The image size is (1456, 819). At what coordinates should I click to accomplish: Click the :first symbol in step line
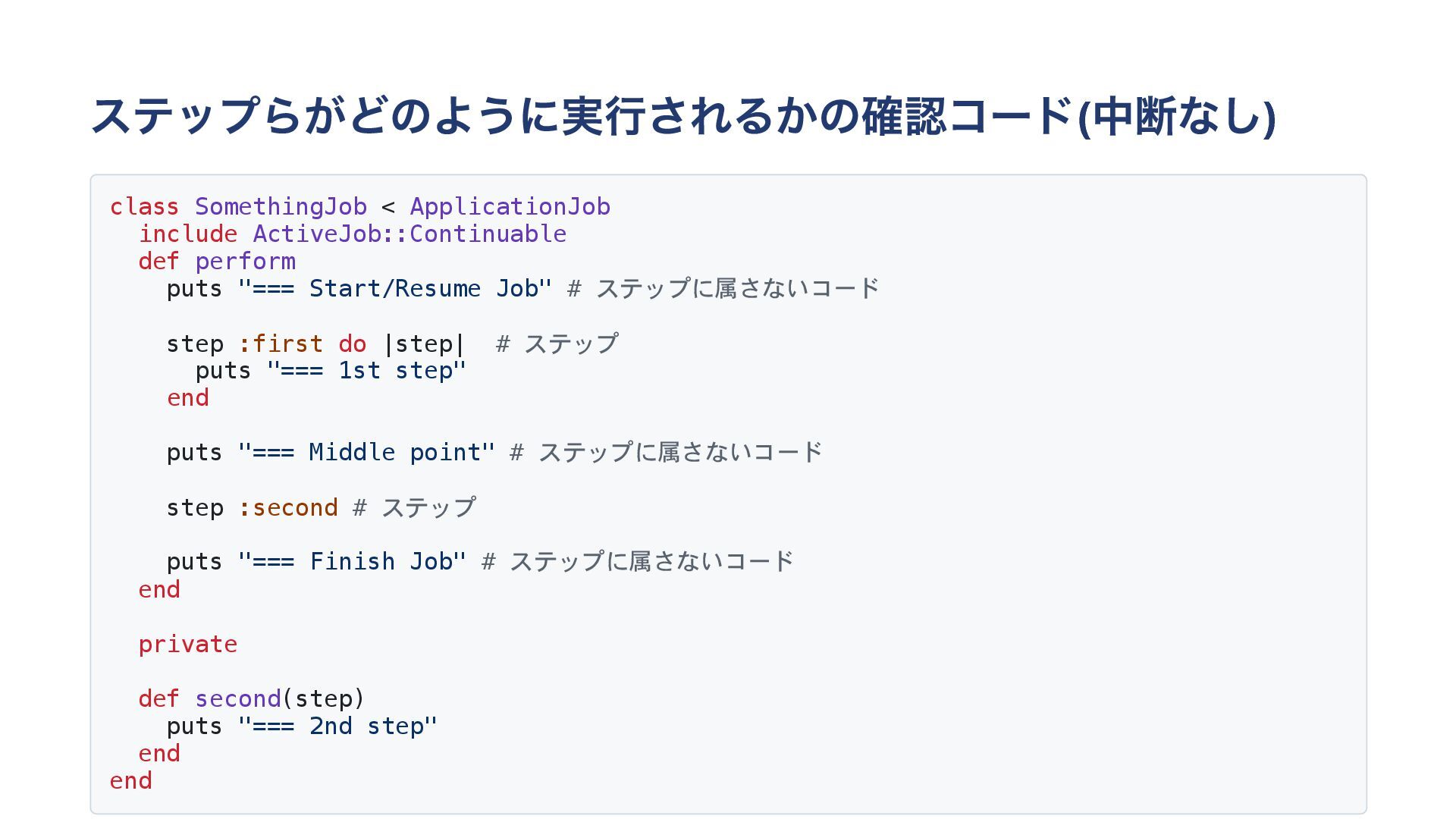[281, 344]
